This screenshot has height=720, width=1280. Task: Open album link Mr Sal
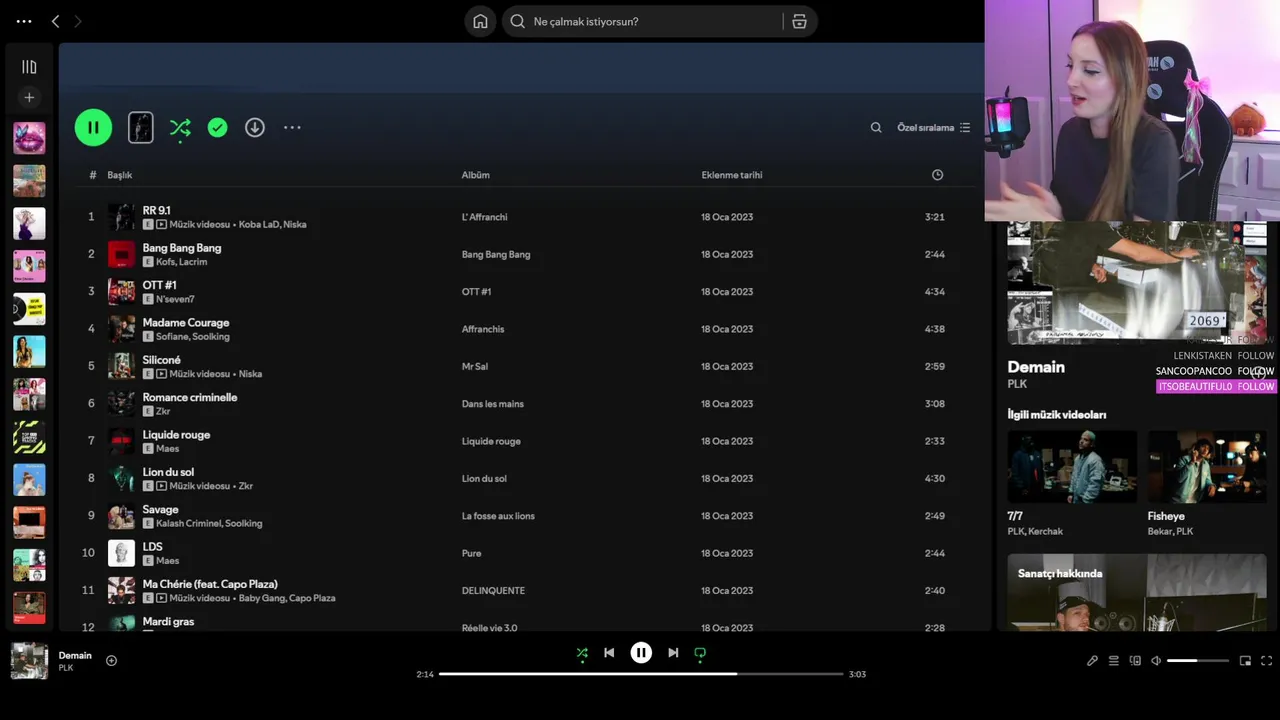click(475, 367)
